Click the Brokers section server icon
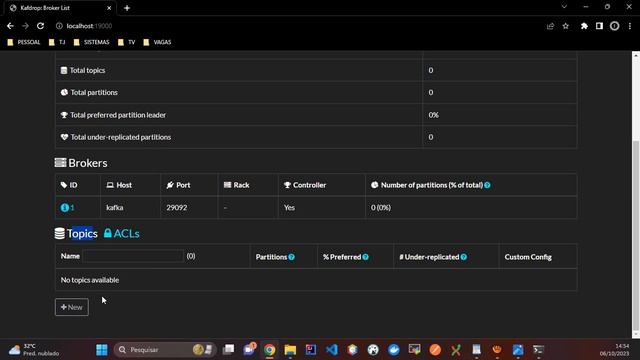The height and width of the screenshot is (360, 640). tap(60, 162)
